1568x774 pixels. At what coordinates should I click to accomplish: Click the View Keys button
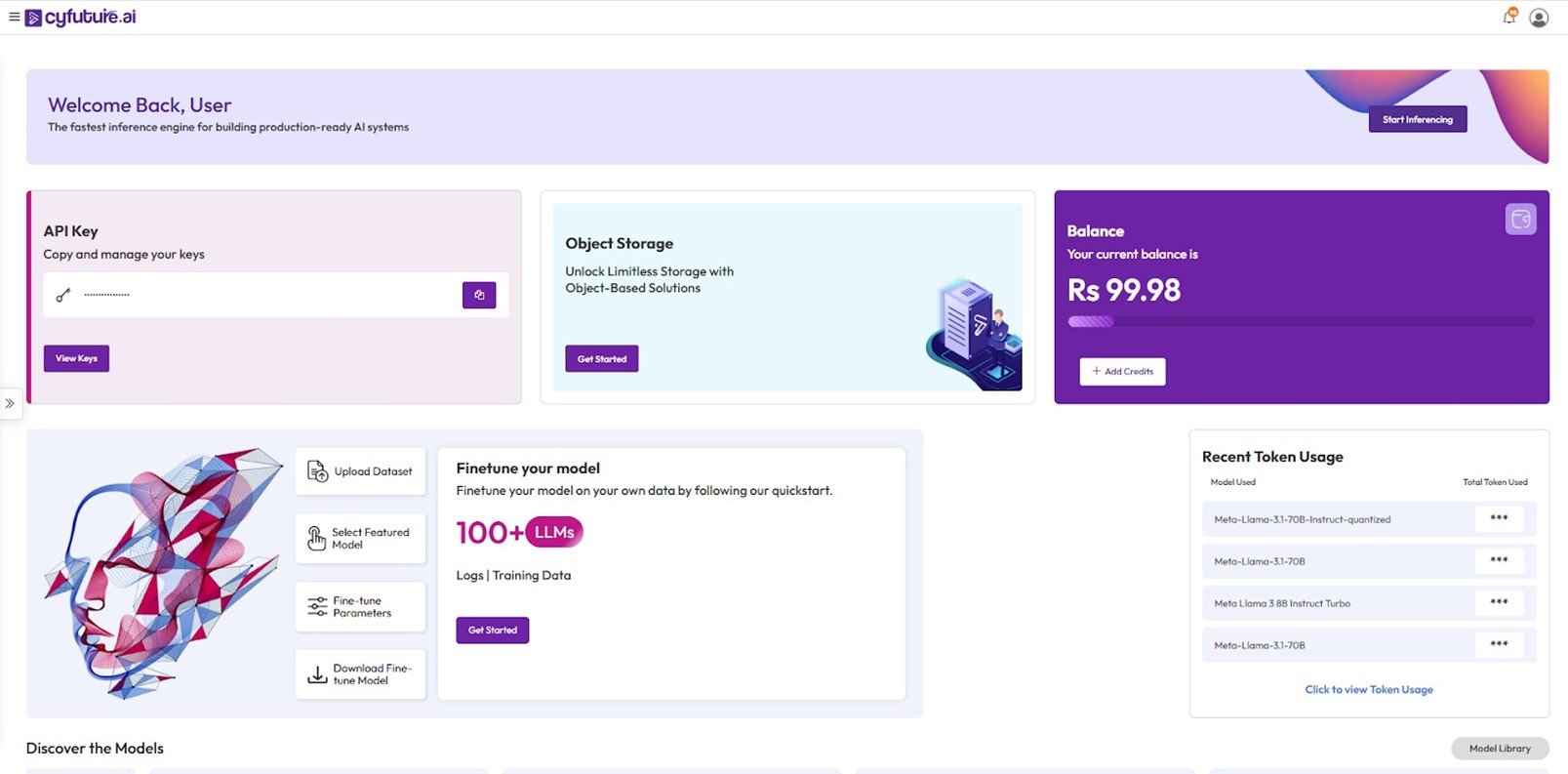point(76,358)
